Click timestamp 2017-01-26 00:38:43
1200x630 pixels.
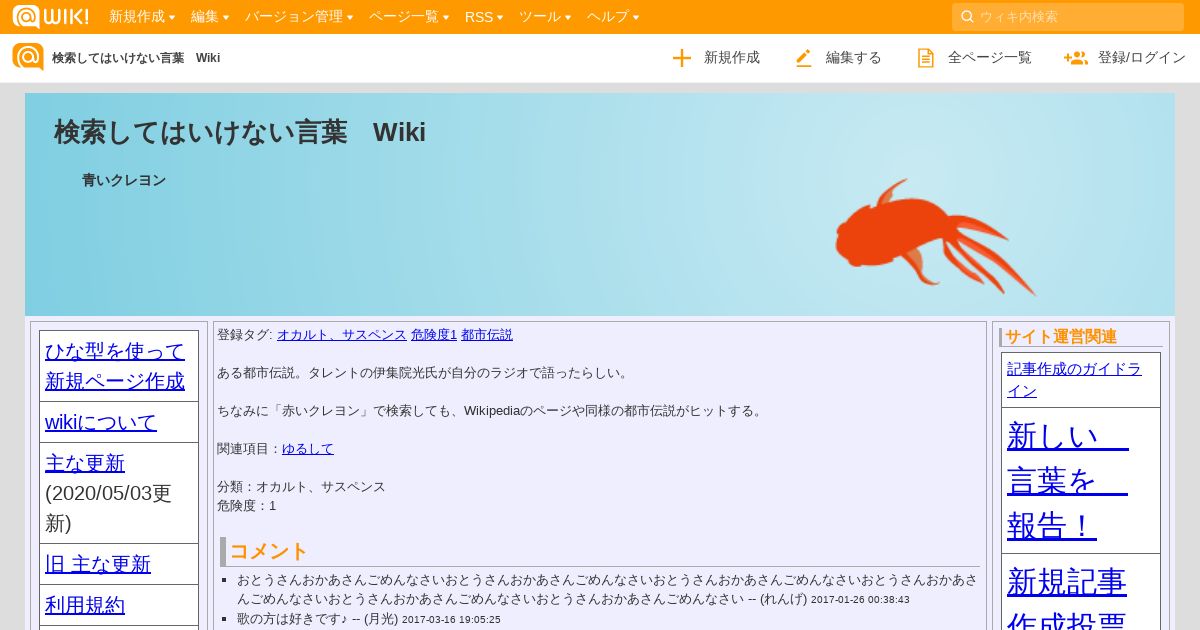pyautogui.click(x=860, y=600)
